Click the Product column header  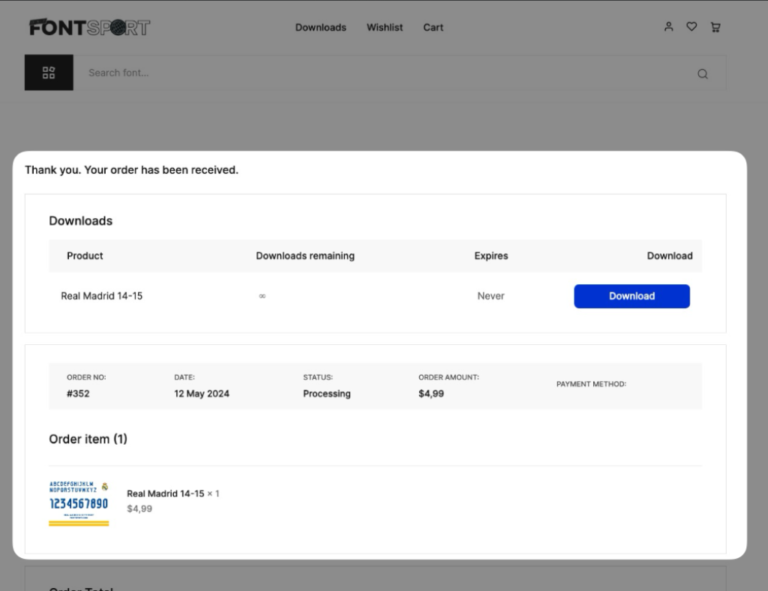click(x=85, y=256)
